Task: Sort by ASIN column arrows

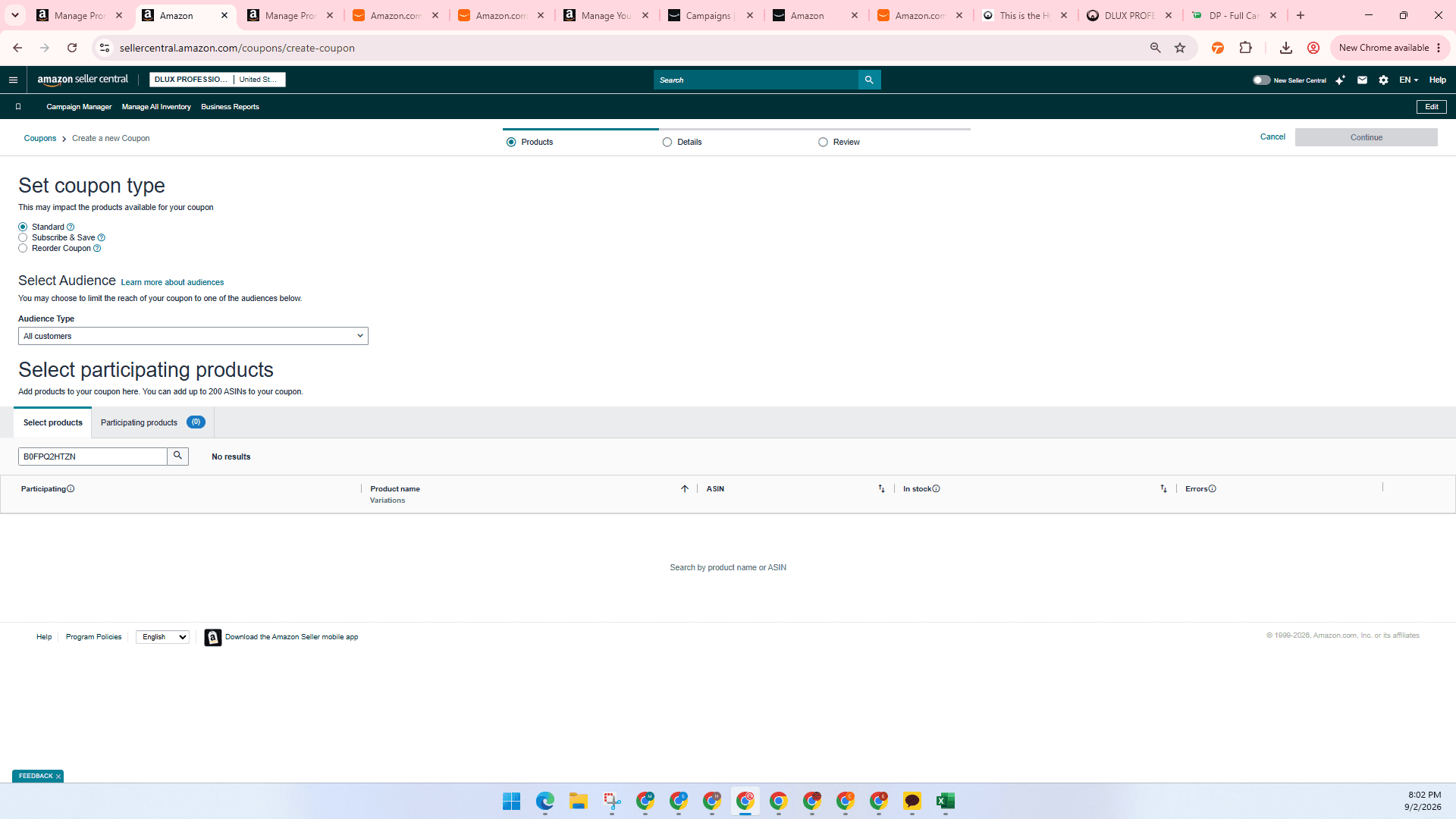Action: click(881, 488)
